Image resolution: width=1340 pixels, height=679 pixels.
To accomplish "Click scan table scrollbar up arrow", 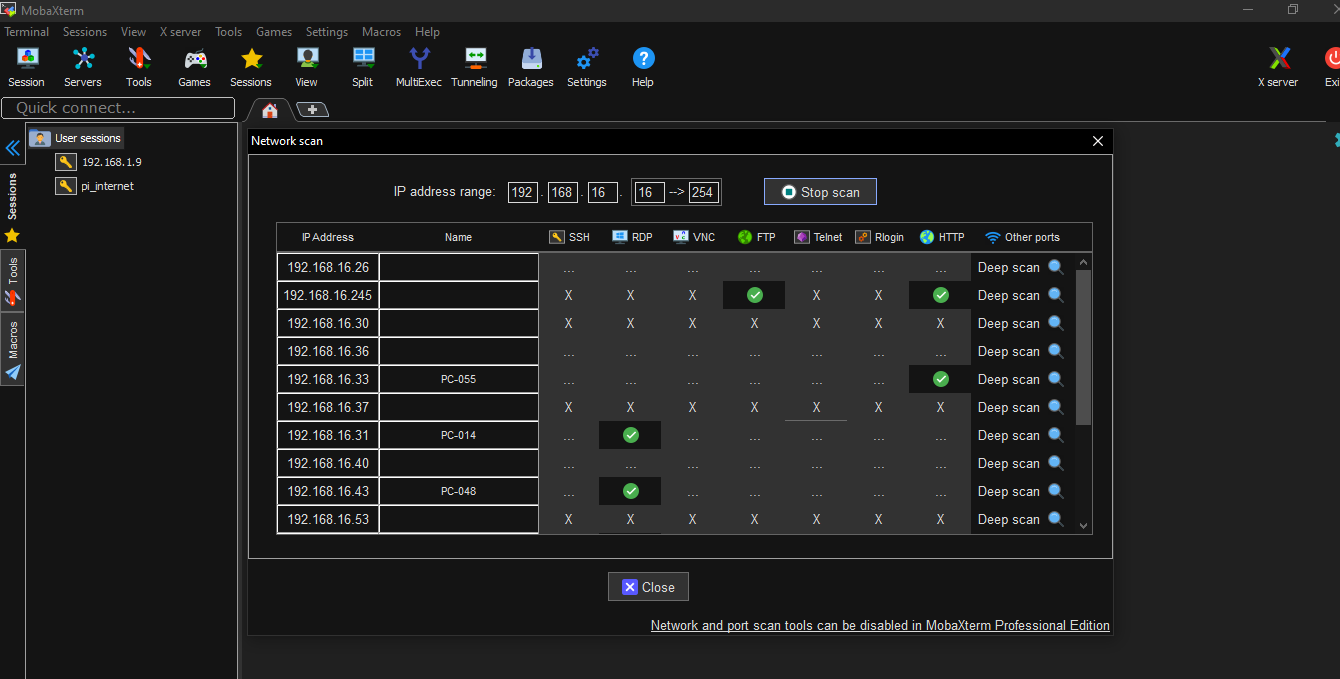I will 1083,261.
